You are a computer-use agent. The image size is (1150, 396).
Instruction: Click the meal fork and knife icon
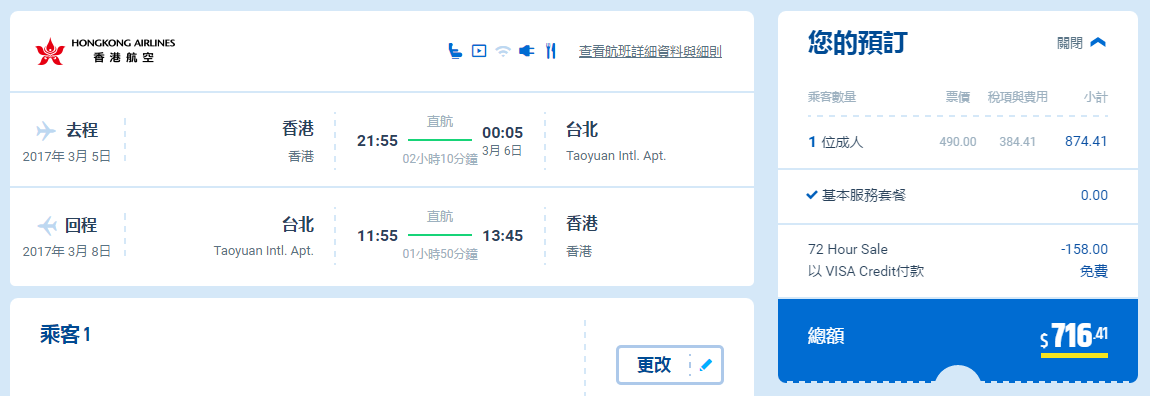pos(551,51)
